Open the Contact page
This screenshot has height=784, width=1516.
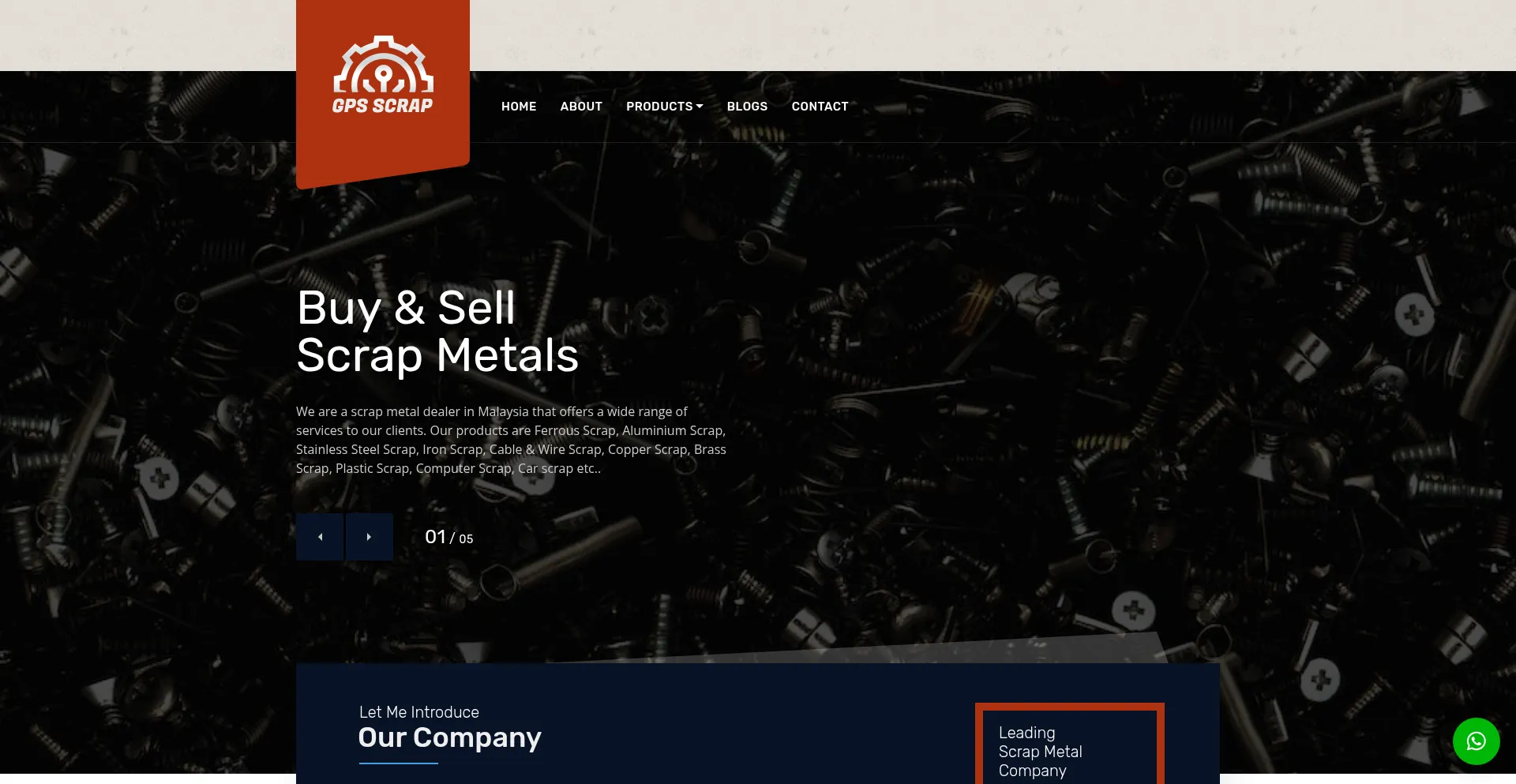pos(820,107)
